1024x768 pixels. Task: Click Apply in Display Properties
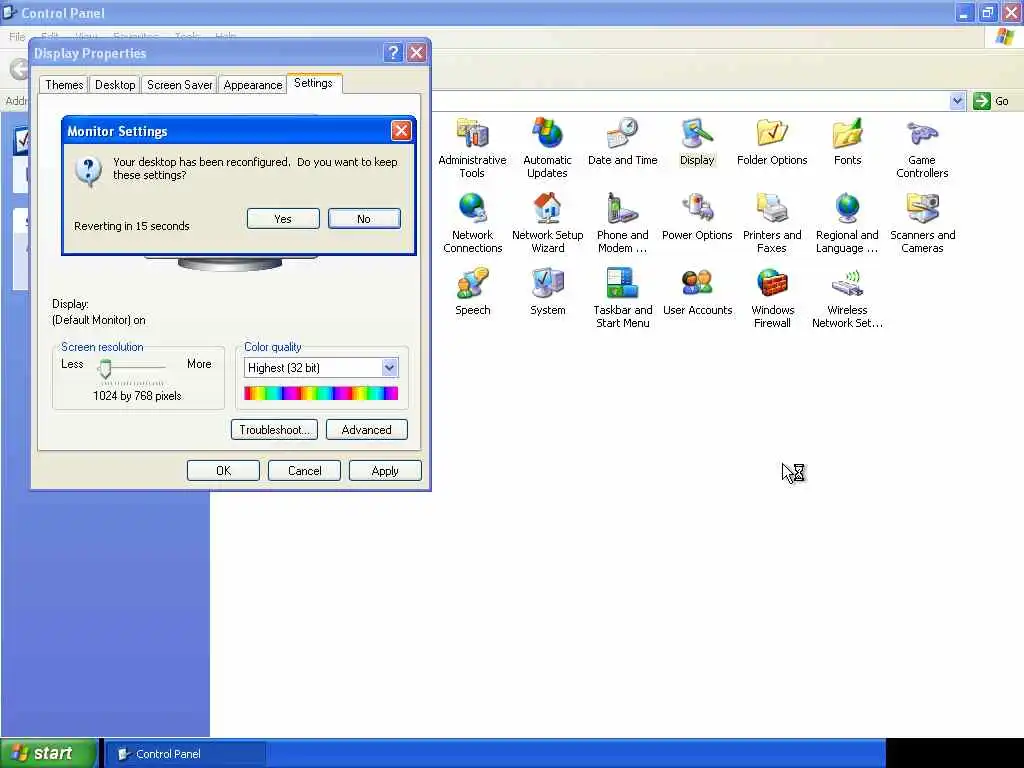pyautogui.click(x=385, y=471)
